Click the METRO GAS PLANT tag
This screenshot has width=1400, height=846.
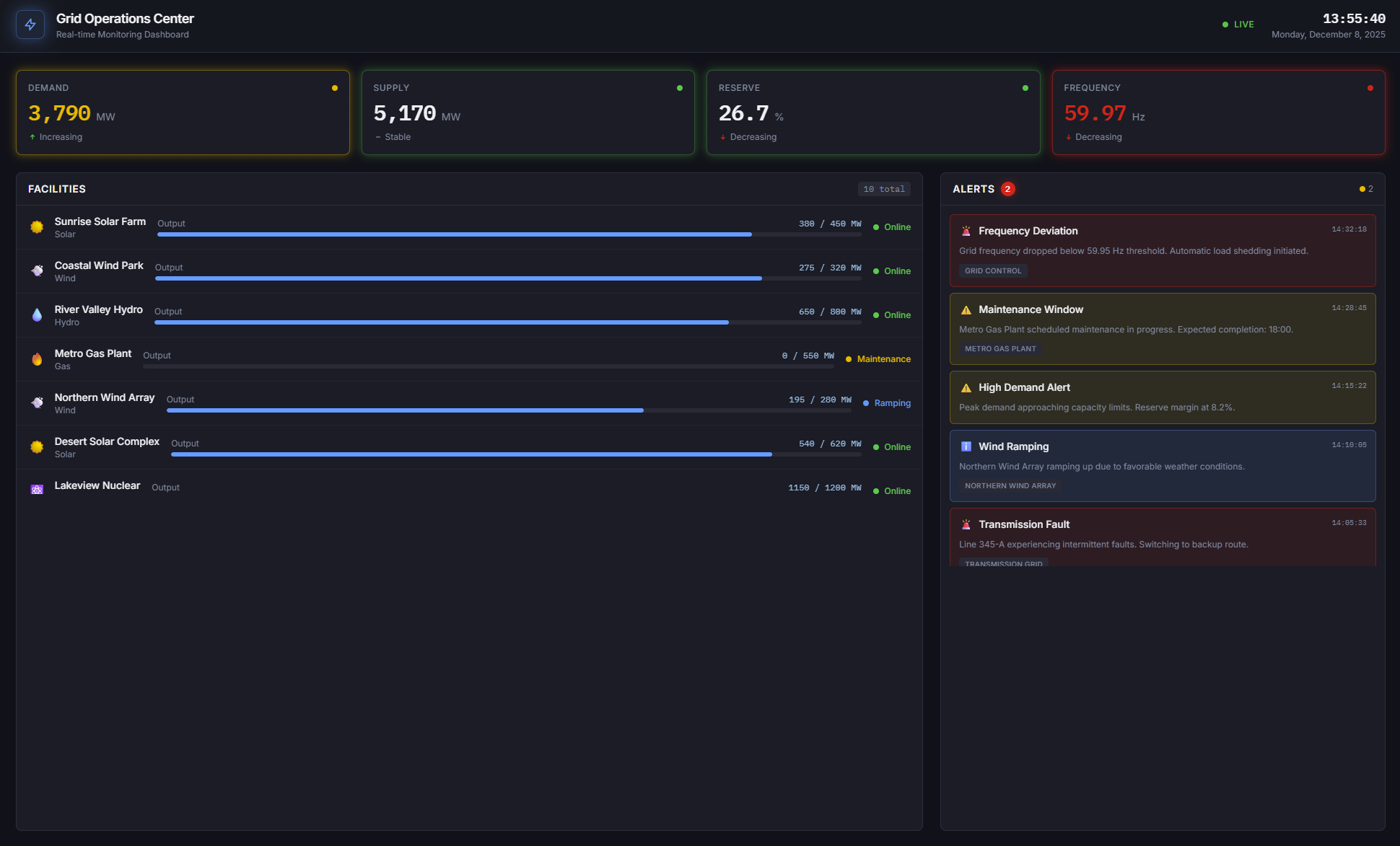tap(1000, 349)
